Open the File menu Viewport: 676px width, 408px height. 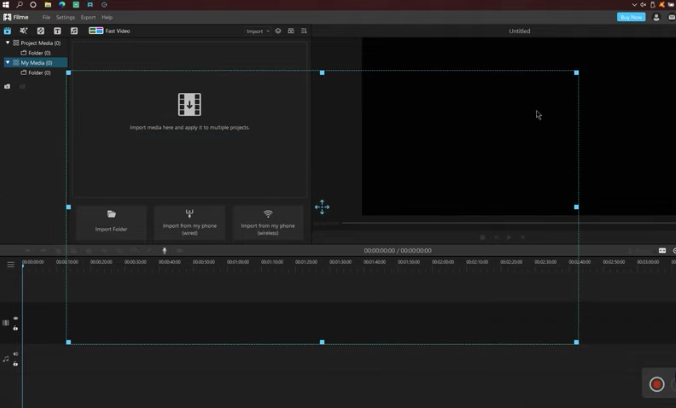pyautogui.click(x=46, y=17)
